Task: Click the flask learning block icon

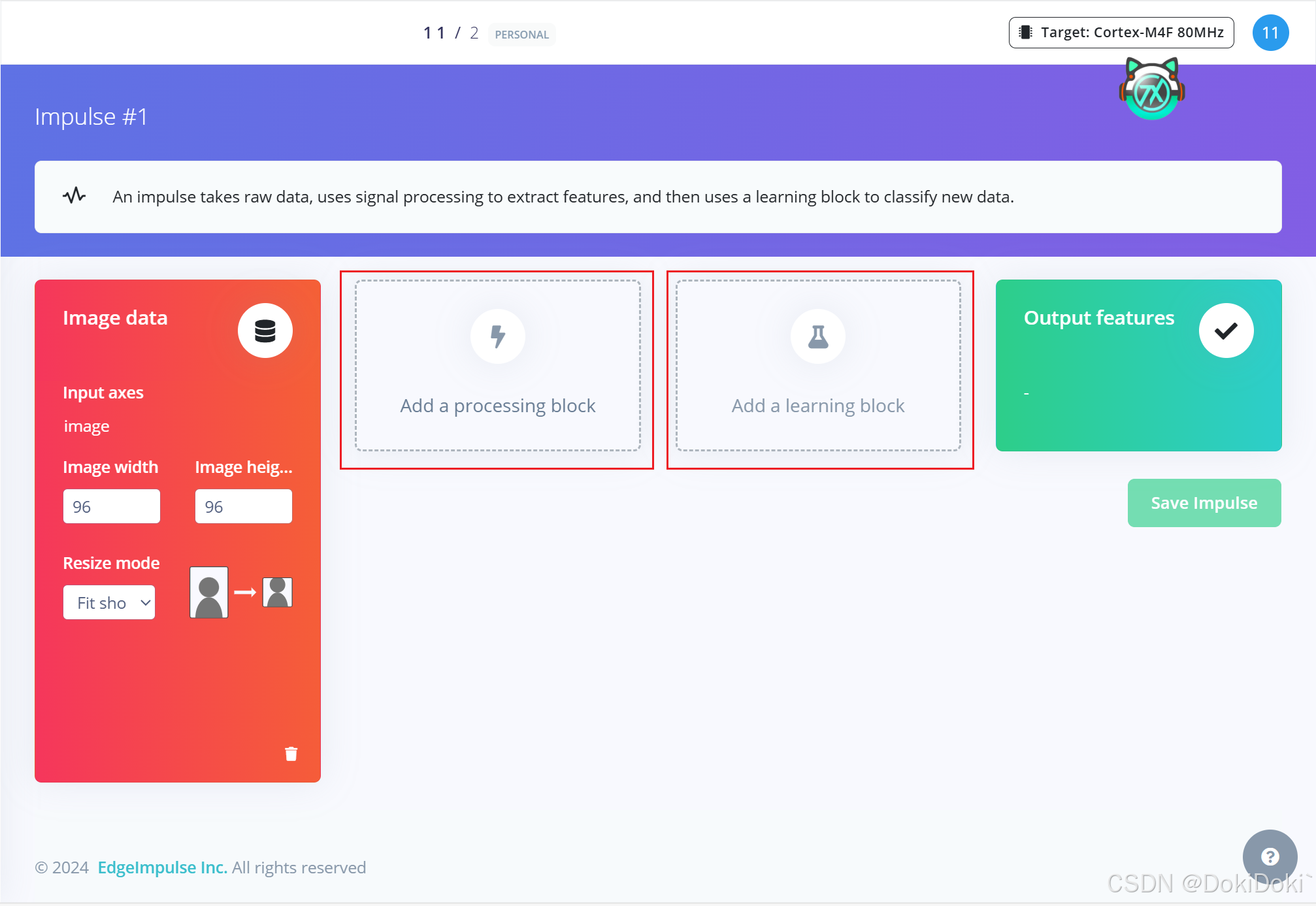Action: coord(817,336)
